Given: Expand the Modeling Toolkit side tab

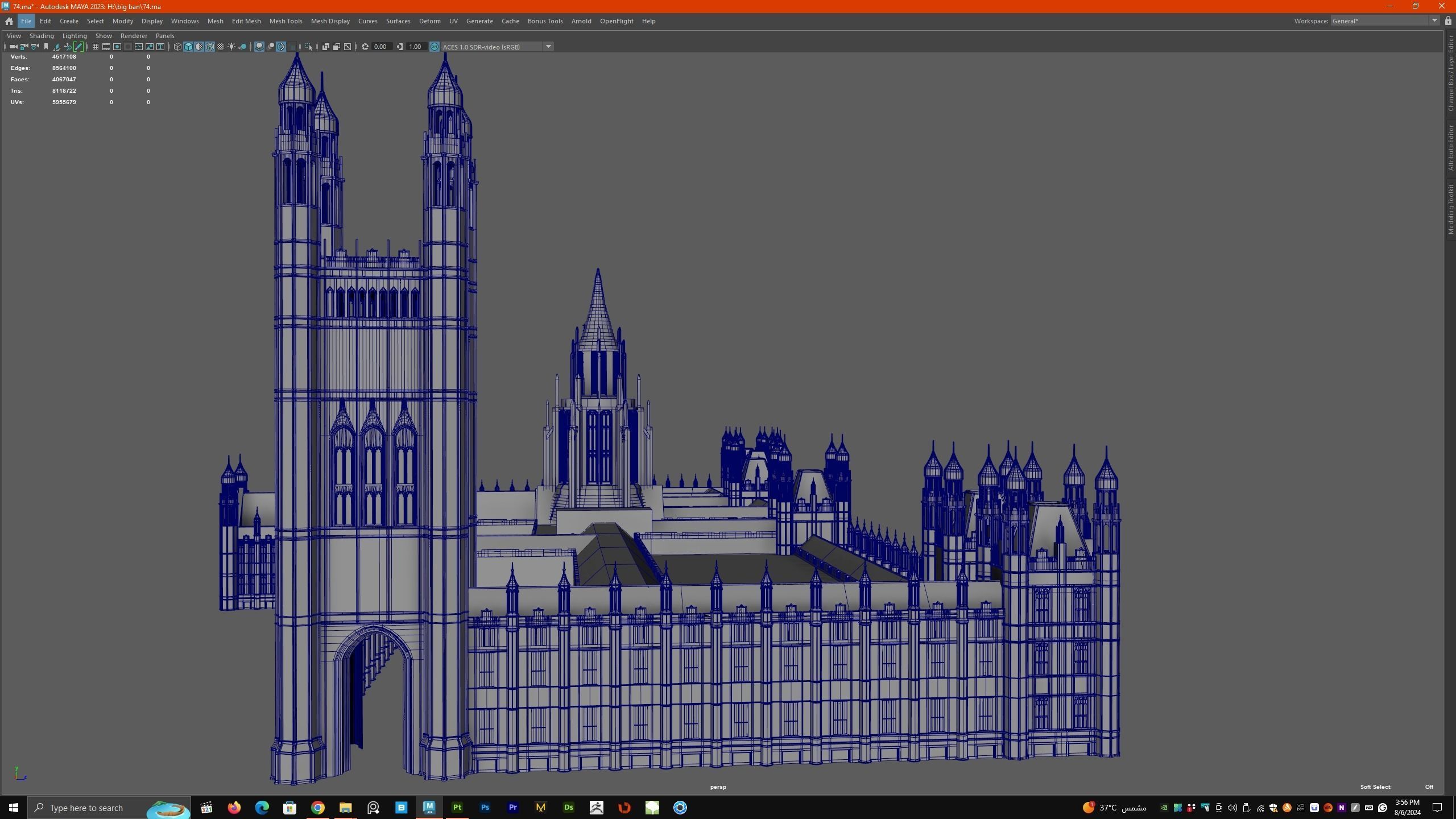Looking at the screenshot, I should click(1450, 209).
